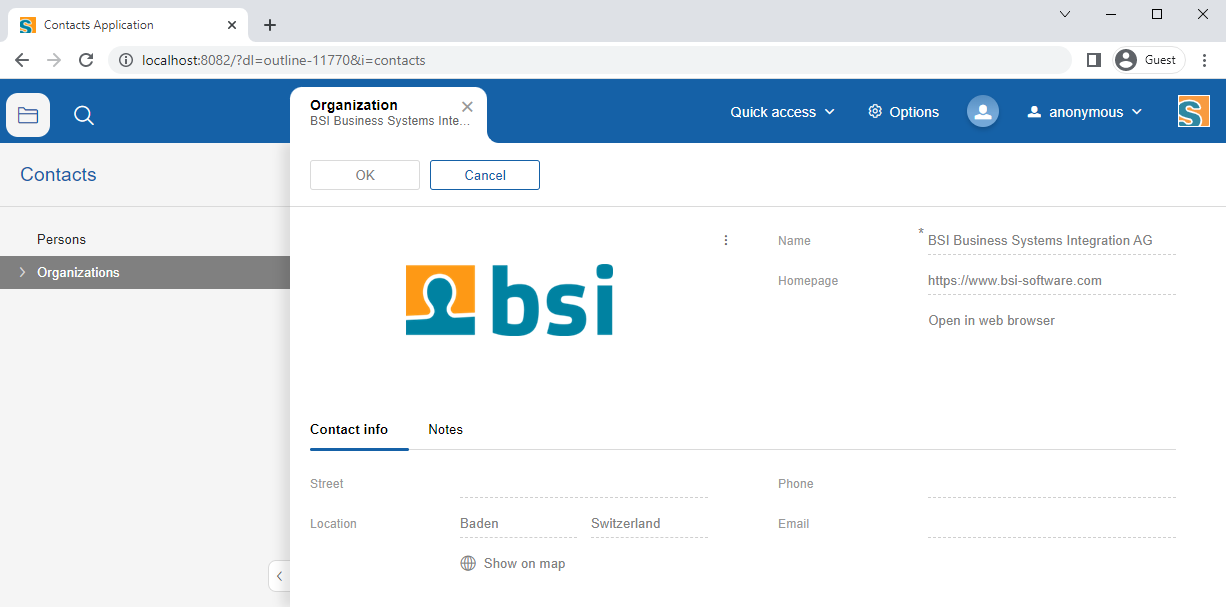Expand the Organizations tree node

[x=23, y=272]
